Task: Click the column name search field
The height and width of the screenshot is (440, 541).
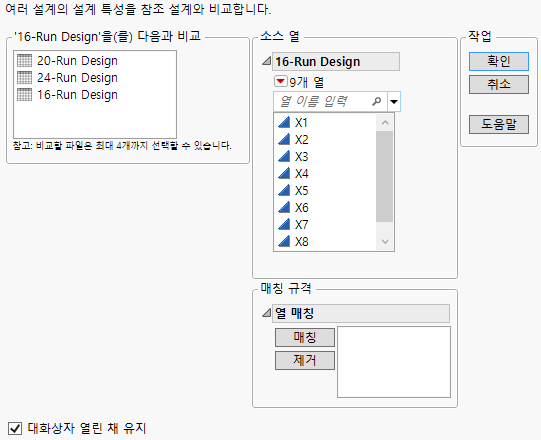Action: [330, 101]
